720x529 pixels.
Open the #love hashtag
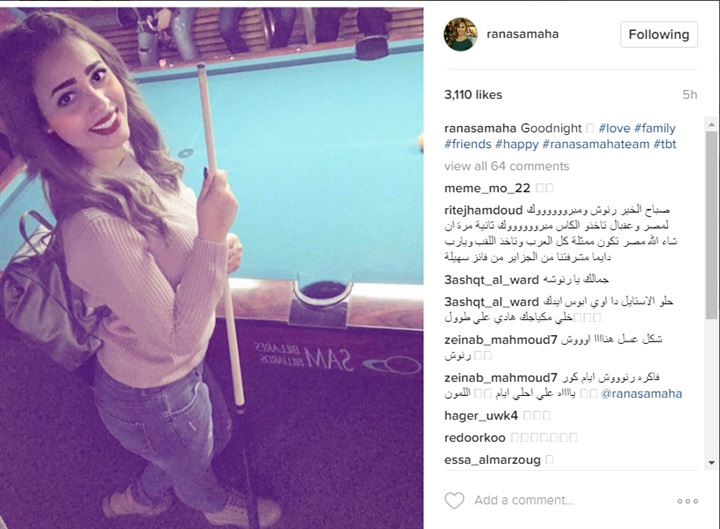[614, 128]
